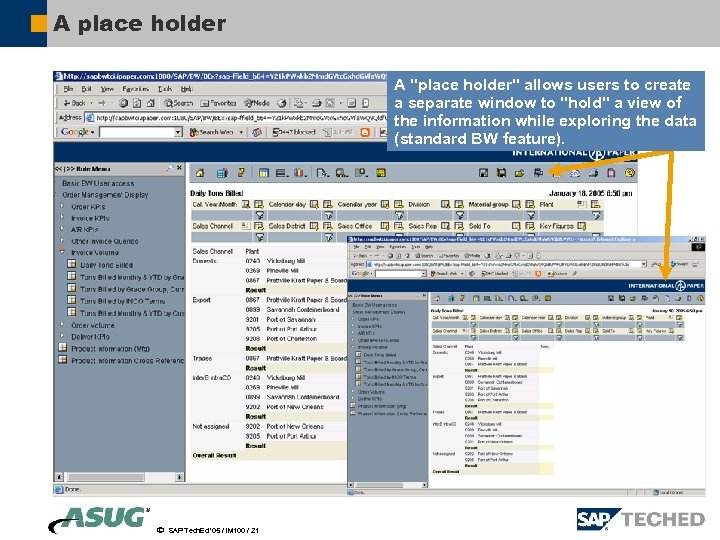This screenshot has height=540, width=720.
Task: Open the Daily Tons Billed query in the Role Menu
Action: [107, 265]
